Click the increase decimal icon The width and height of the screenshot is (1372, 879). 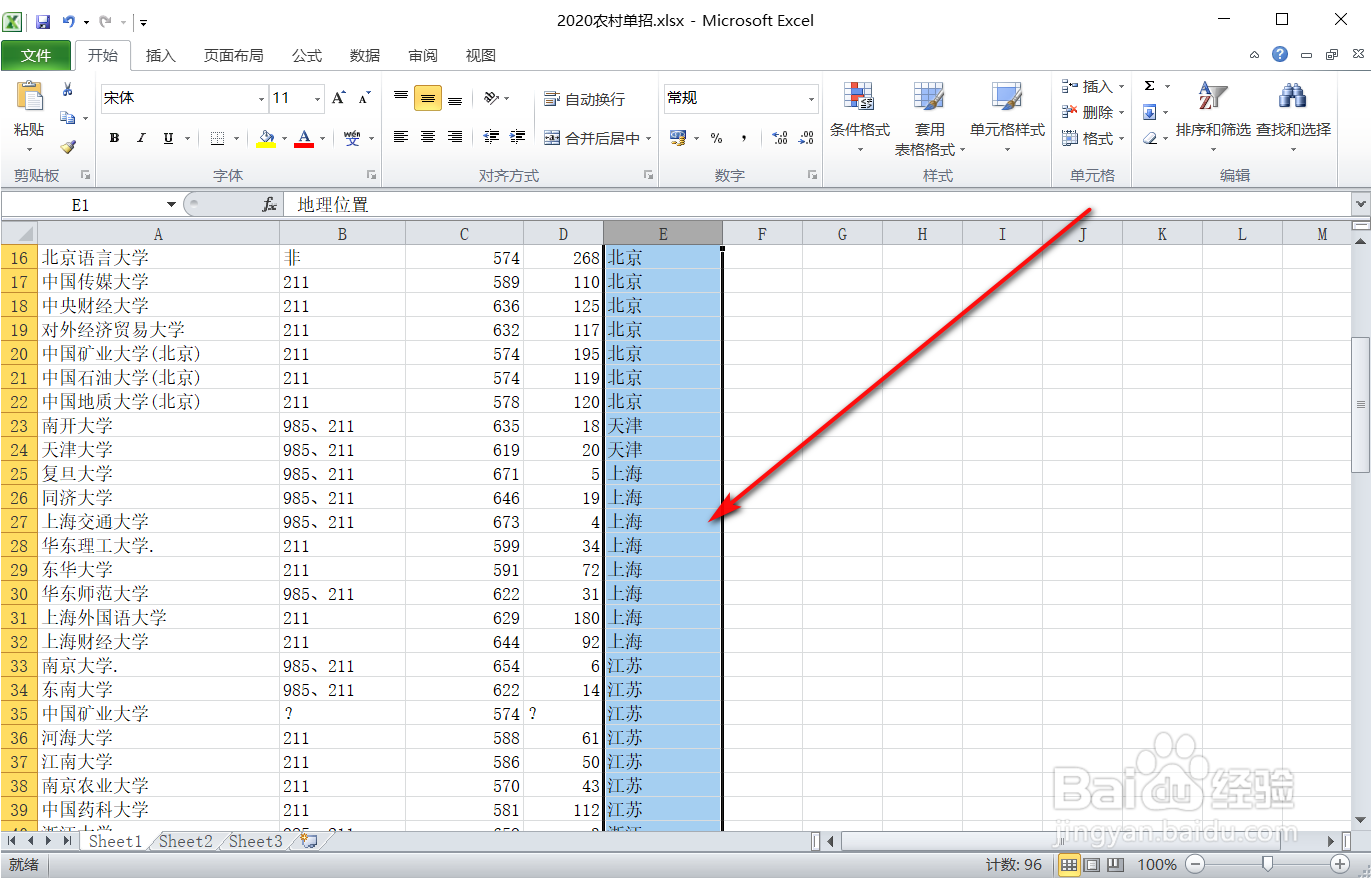[780, 138]
